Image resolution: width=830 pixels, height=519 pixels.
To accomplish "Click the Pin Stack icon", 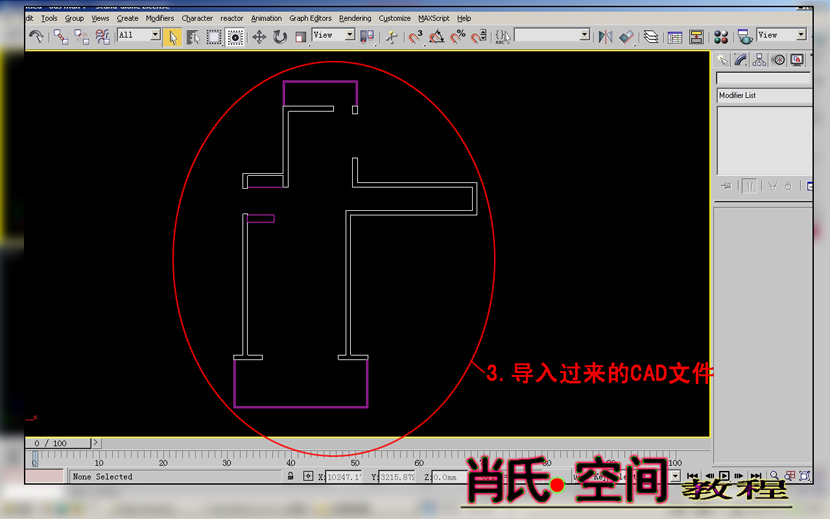I will [x=727, y=186].
